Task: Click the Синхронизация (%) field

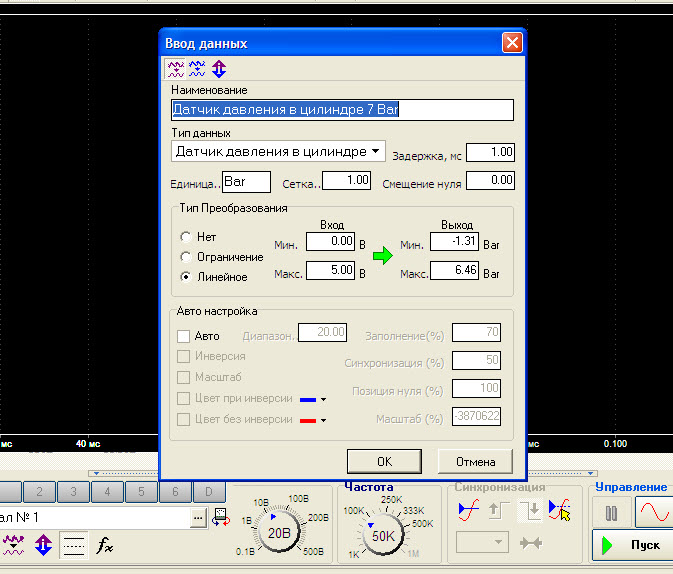Action: [x=476, y=360]
